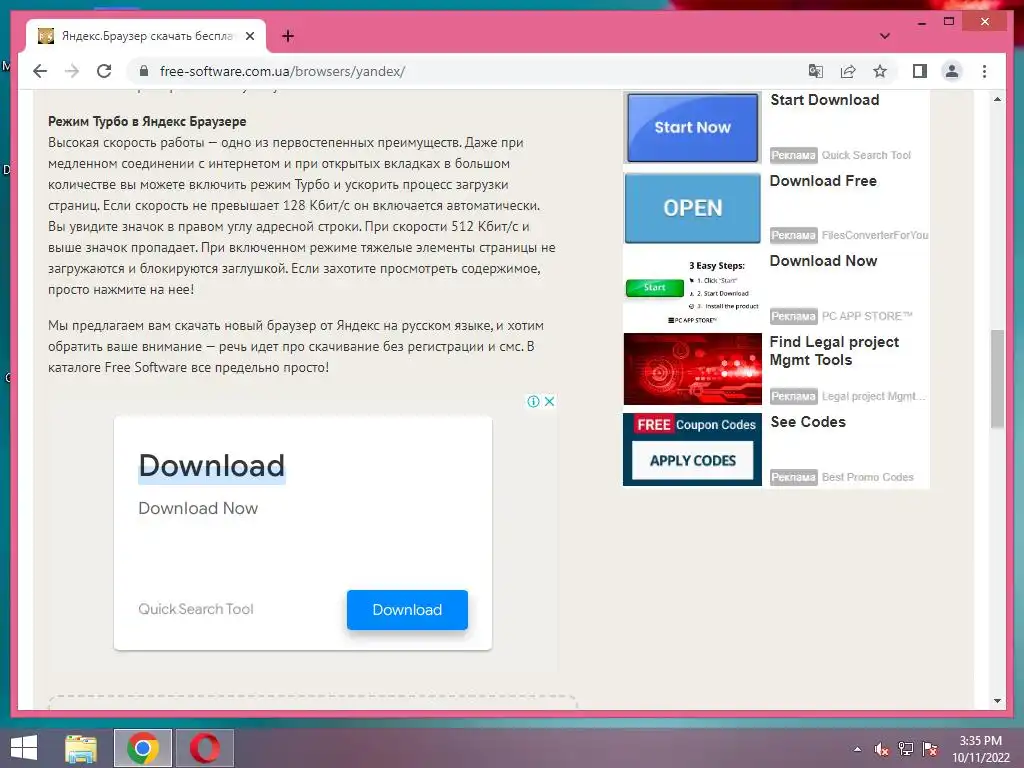The width and height of the screenshot is (1024, 768).
Task: View site security lock icon
Action: click(x=144, y=71)
